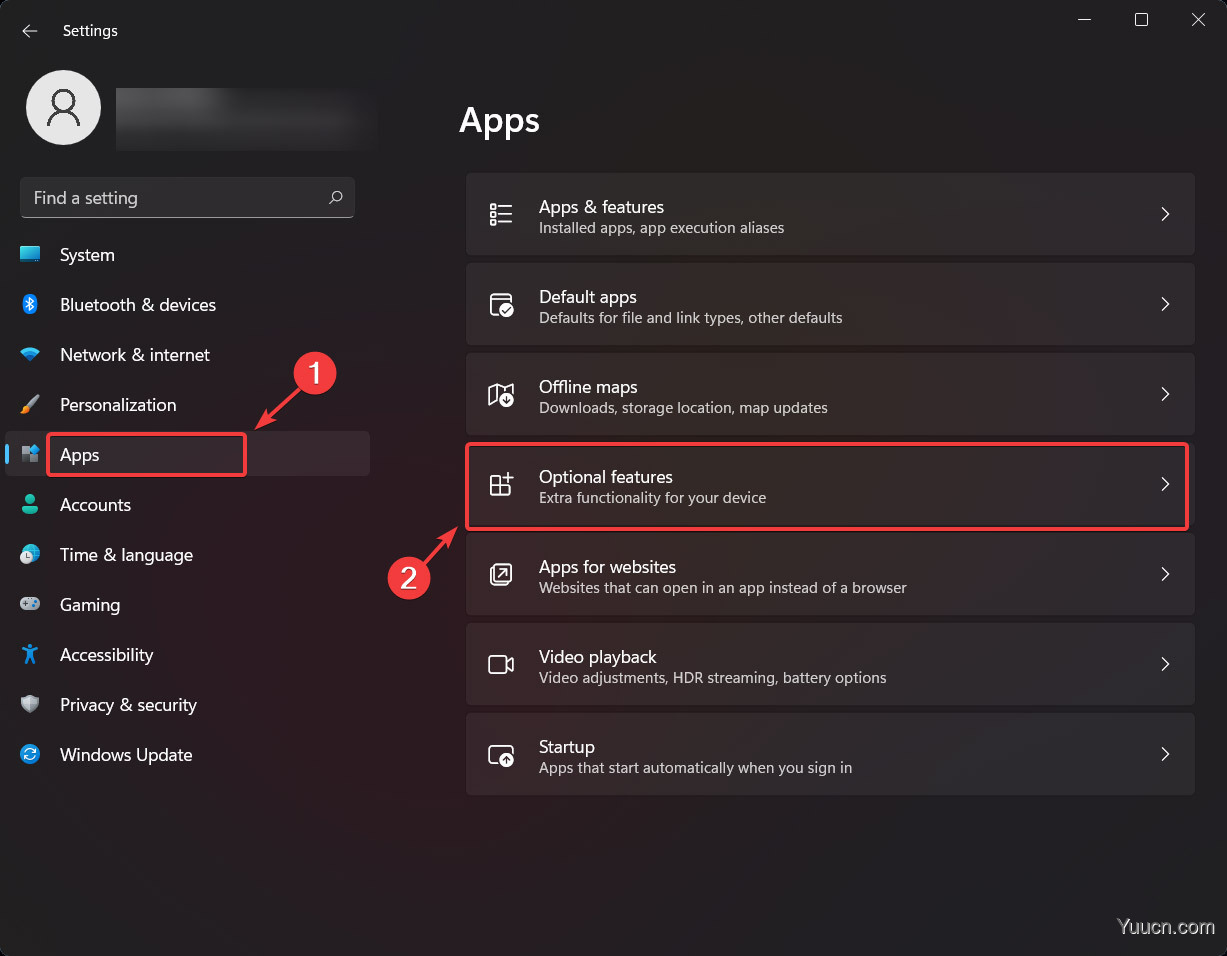
Task: Click 'Websites that can open in an app' text
Action: click(723, 588)
